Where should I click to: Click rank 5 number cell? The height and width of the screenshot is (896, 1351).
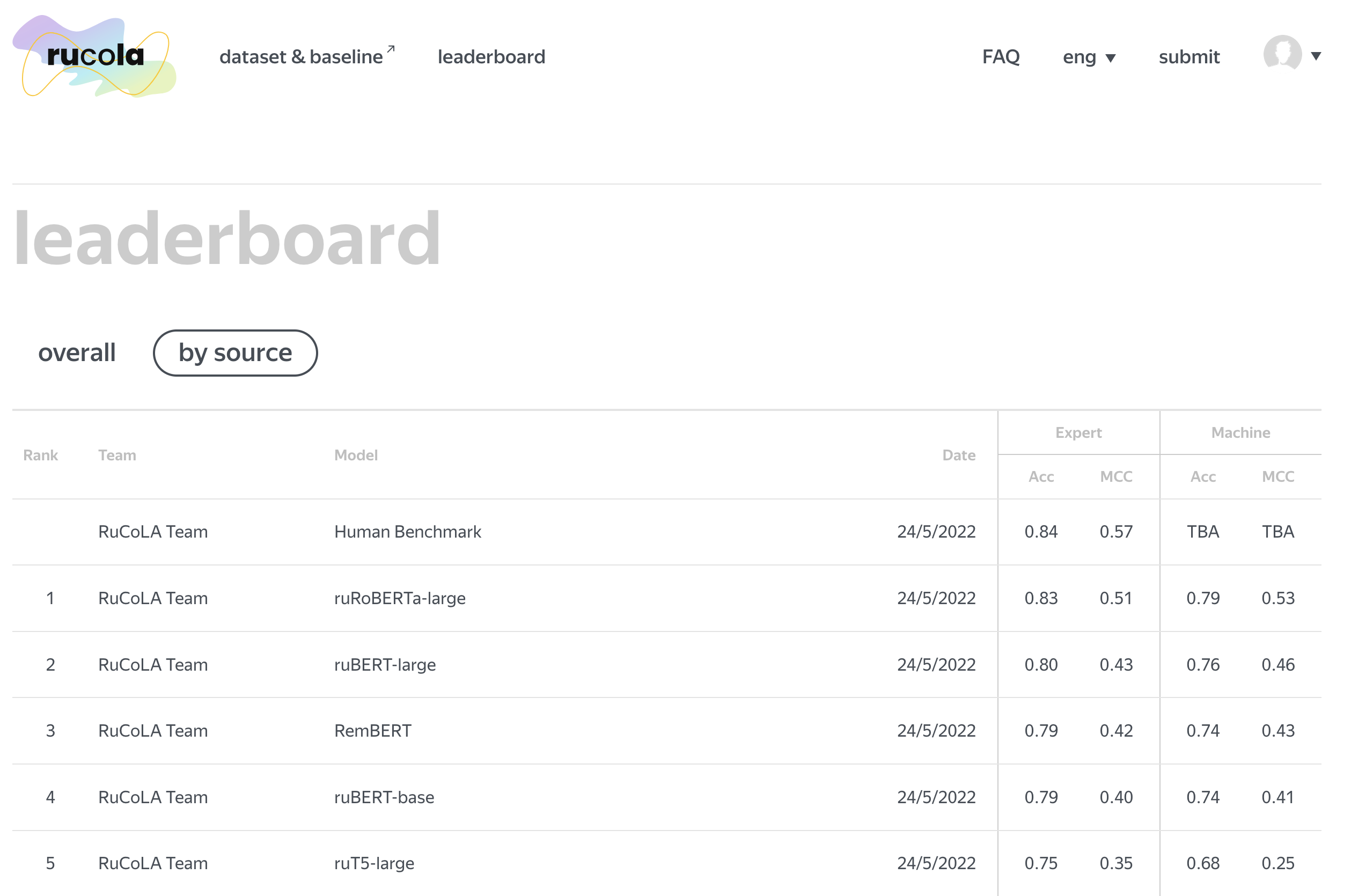tap(50, 863)
